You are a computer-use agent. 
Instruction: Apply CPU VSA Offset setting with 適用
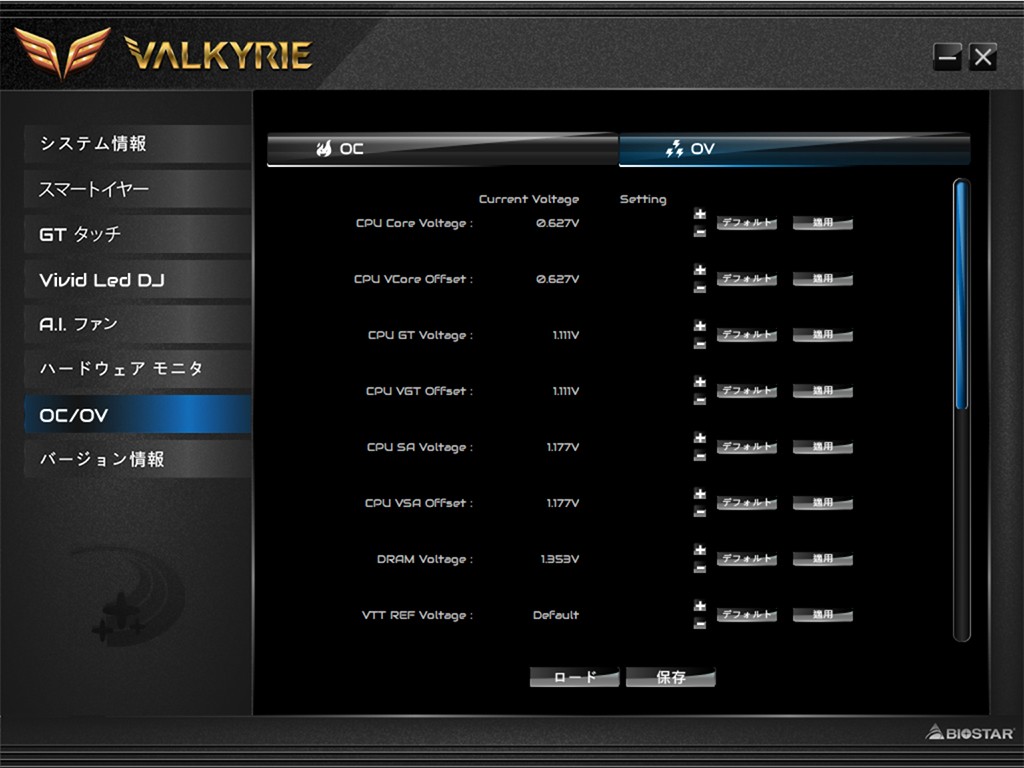(823, 503)
